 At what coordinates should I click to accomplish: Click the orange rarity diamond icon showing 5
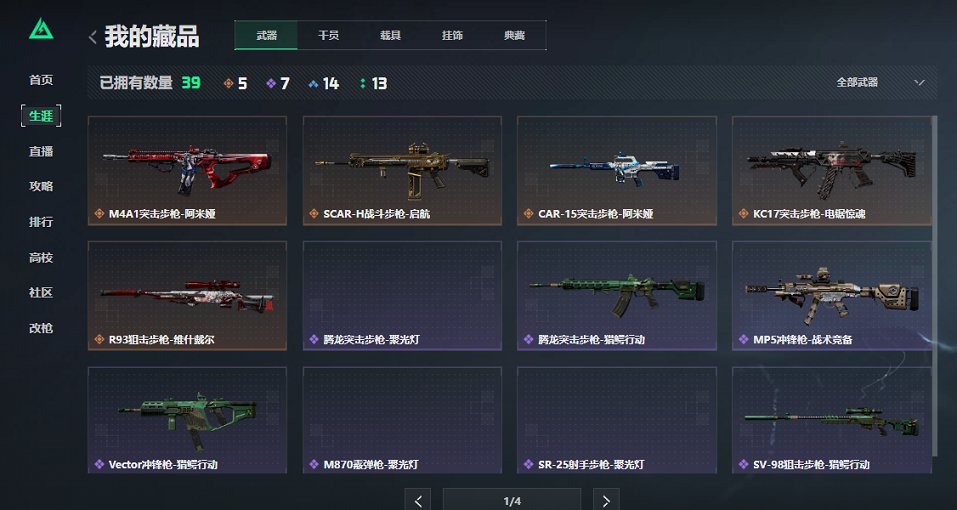point(229,84)
